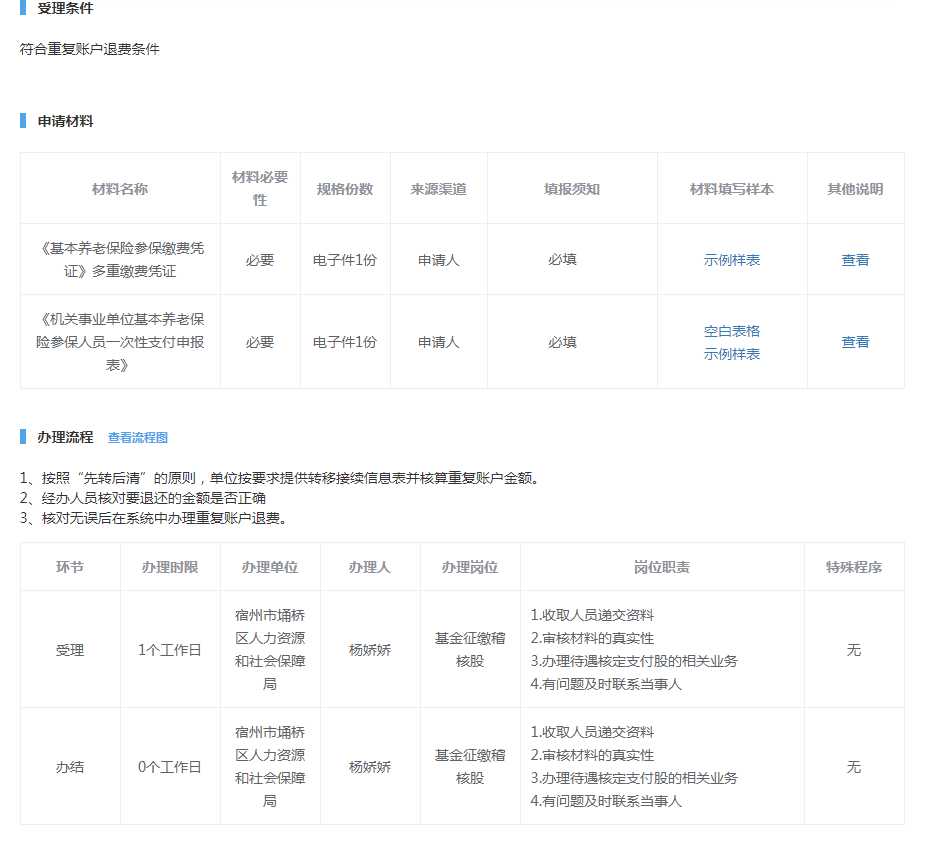Viewport: 940px width, 847px height.
Task: Open 示例样表 below the 空白表格 link
Action: (731, 354)
